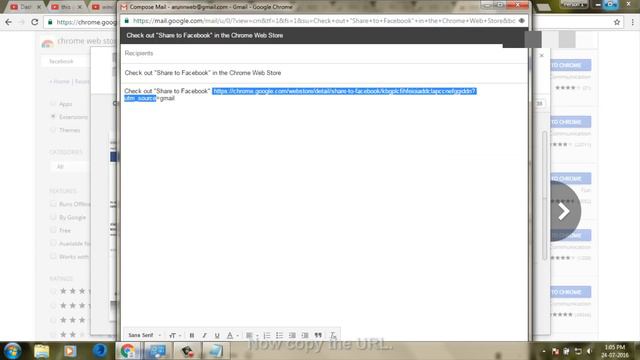Open the Action Center flag in tray
This screenshot has width=640, height=360.
click(x=556, y=351)
